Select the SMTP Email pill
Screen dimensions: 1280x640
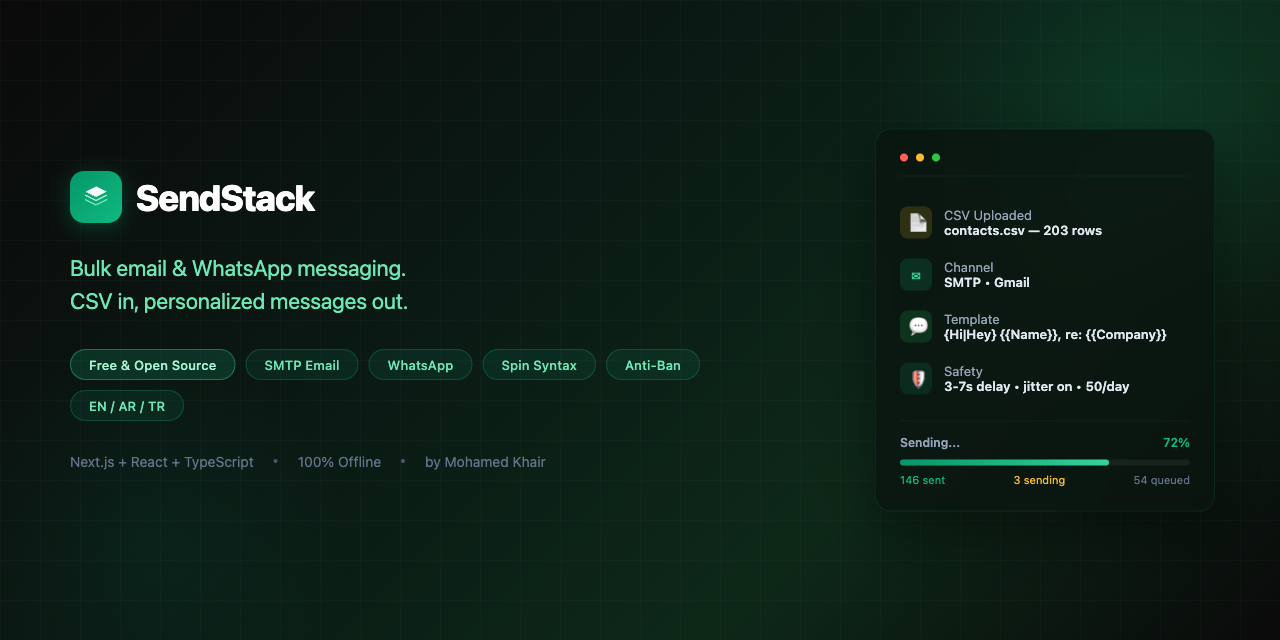[302, 365]
